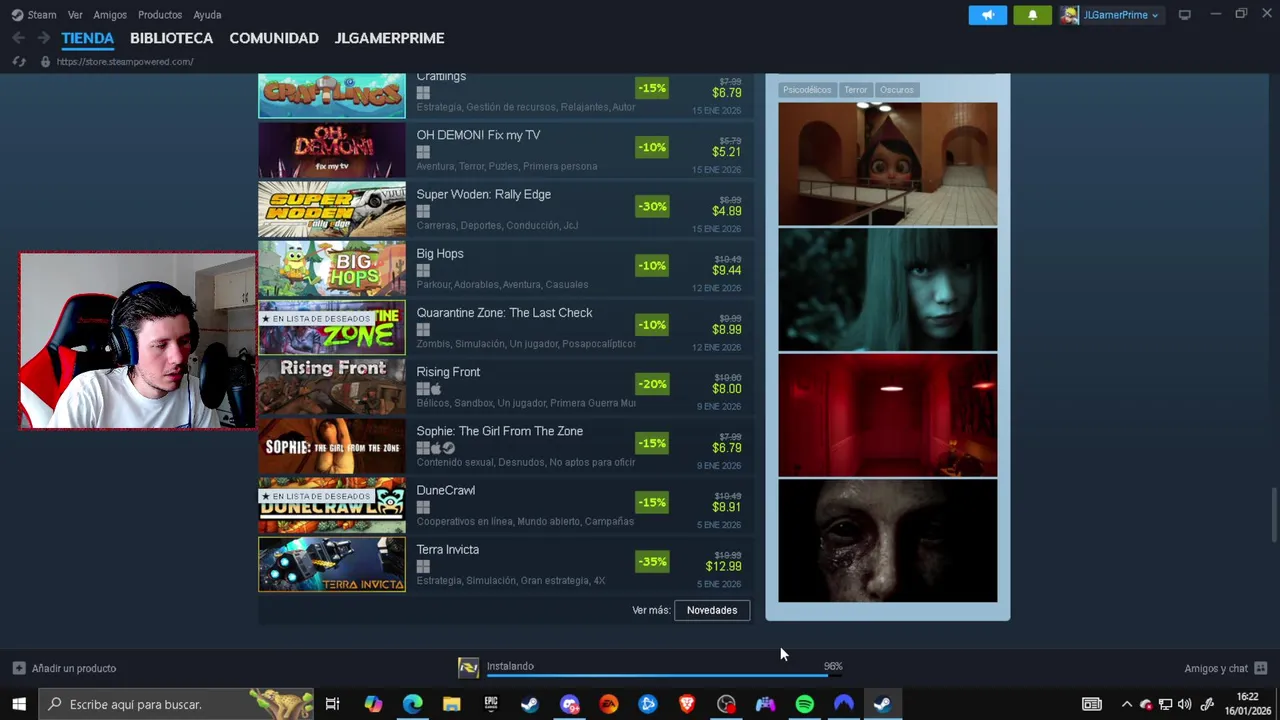
Task: Go forward with the right arrow
Action: tap(43, 38)
